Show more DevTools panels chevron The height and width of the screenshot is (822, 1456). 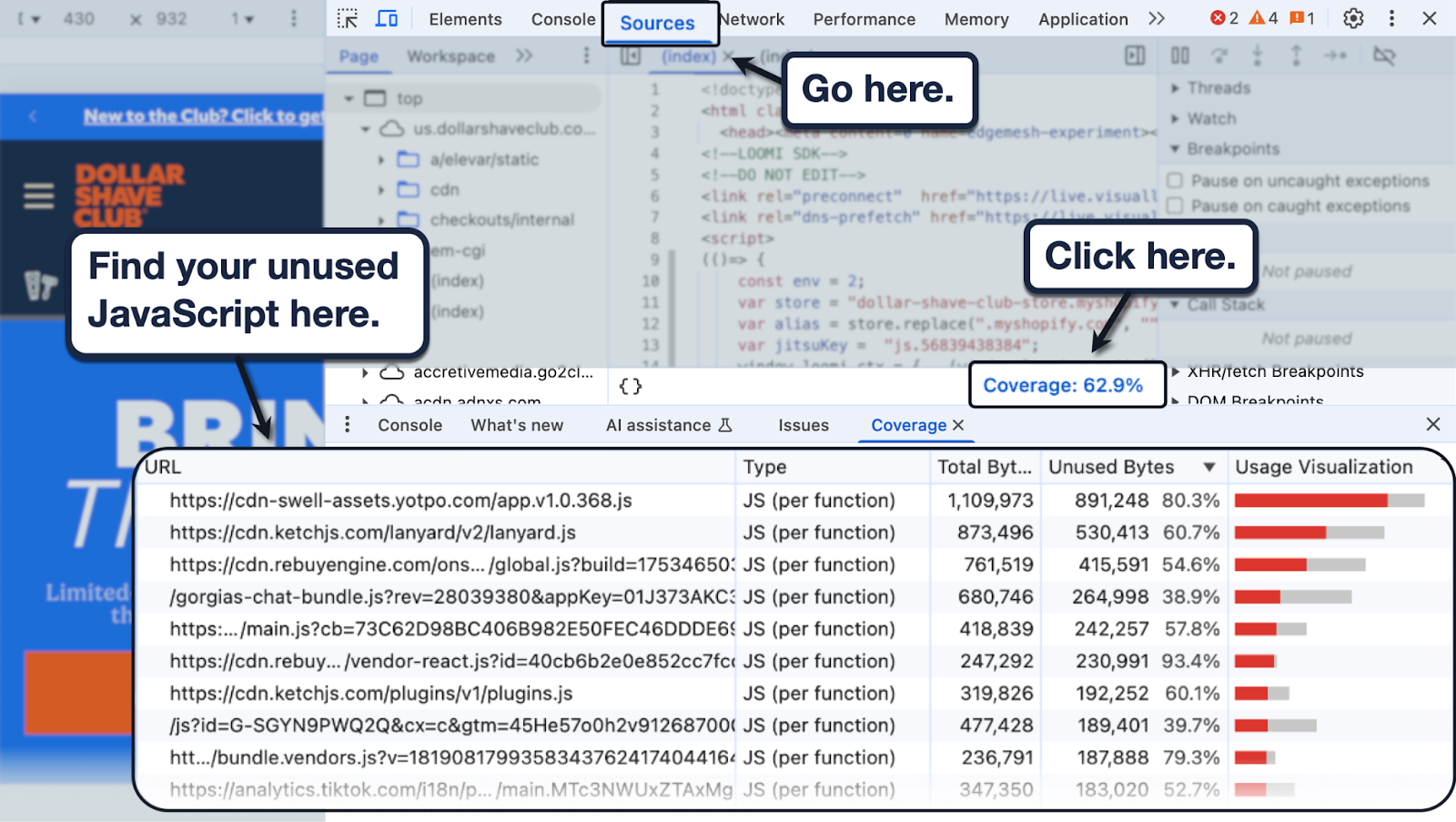coord(1157,19)
